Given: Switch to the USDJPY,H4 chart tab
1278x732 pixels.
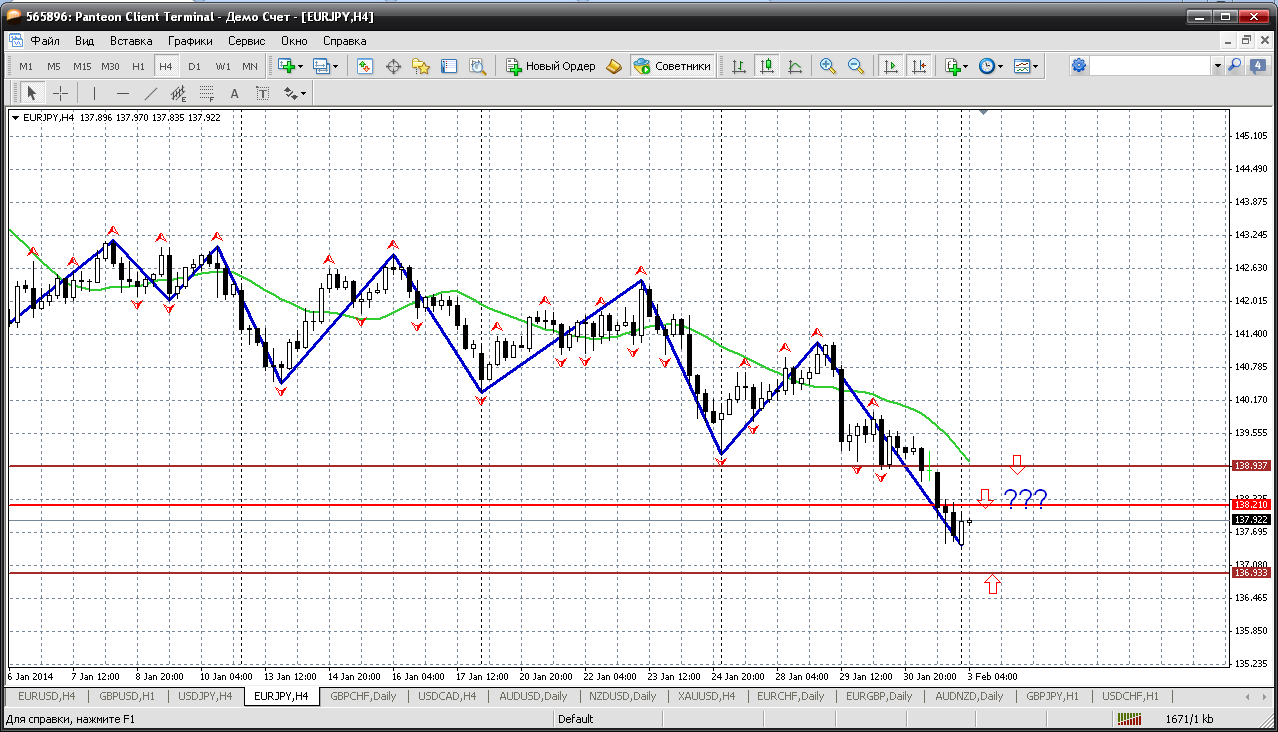Looking at the screenshot, I should tap(204, 696).
